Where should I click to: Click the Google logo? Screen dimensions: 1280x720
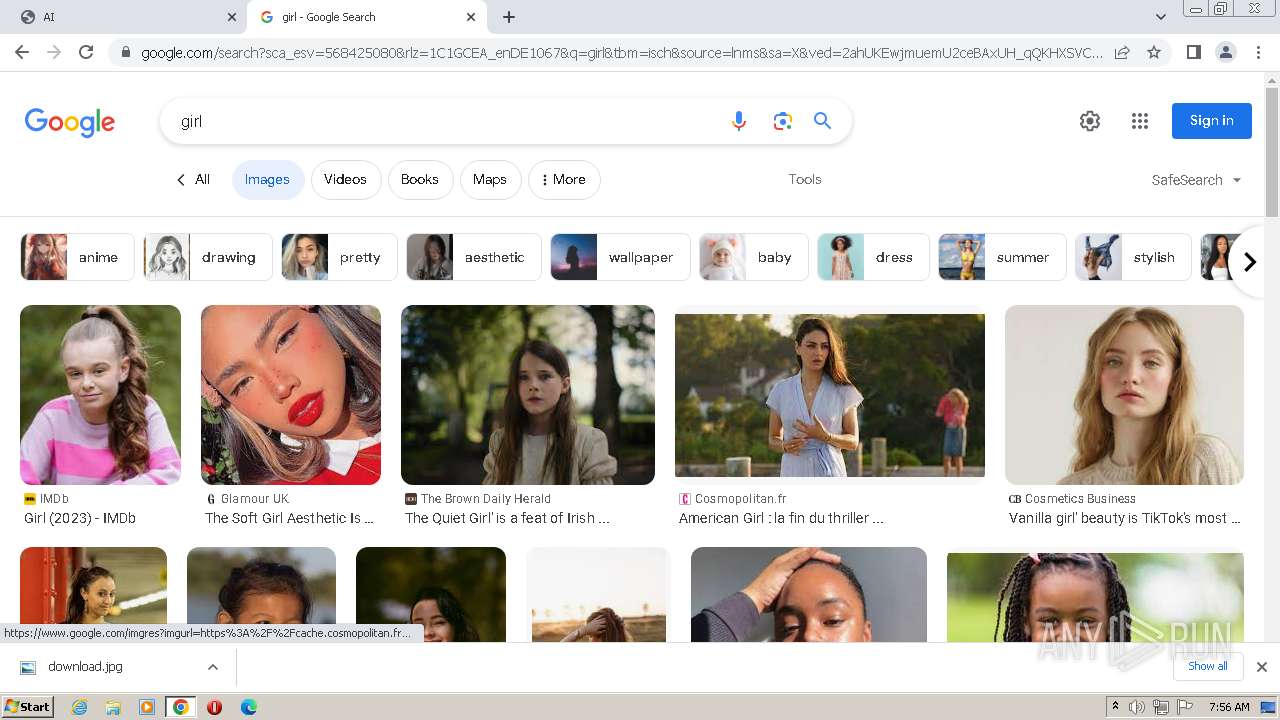pos(70,122)
